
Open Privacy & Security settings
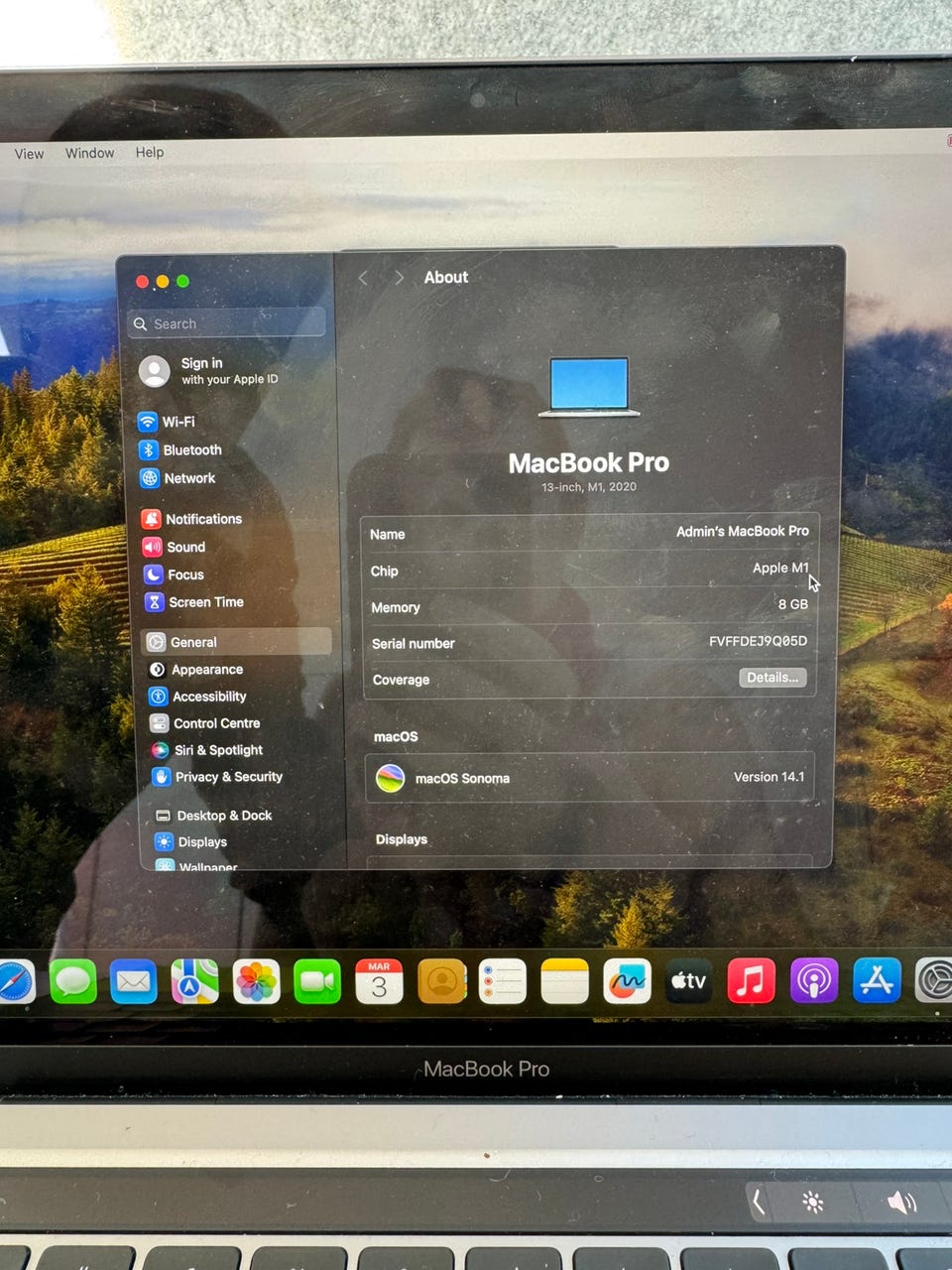(217, 777)
